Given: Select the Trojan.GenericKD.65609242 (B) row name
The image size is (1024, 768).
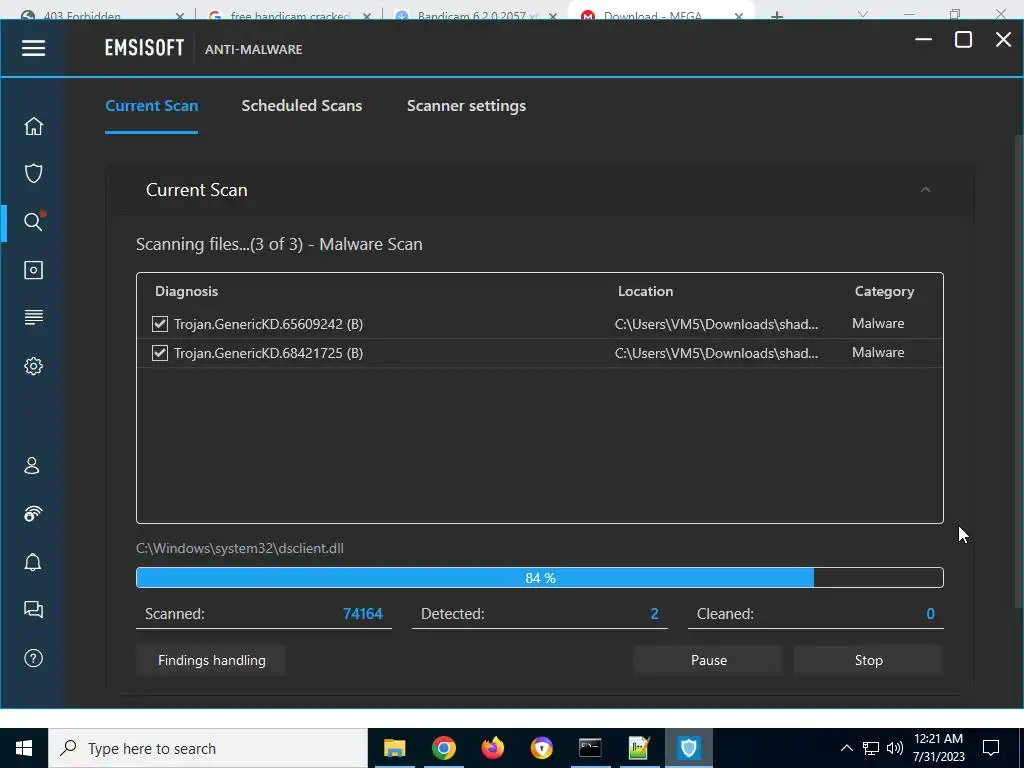Looking at the screenshot, I should pos(268,324).
